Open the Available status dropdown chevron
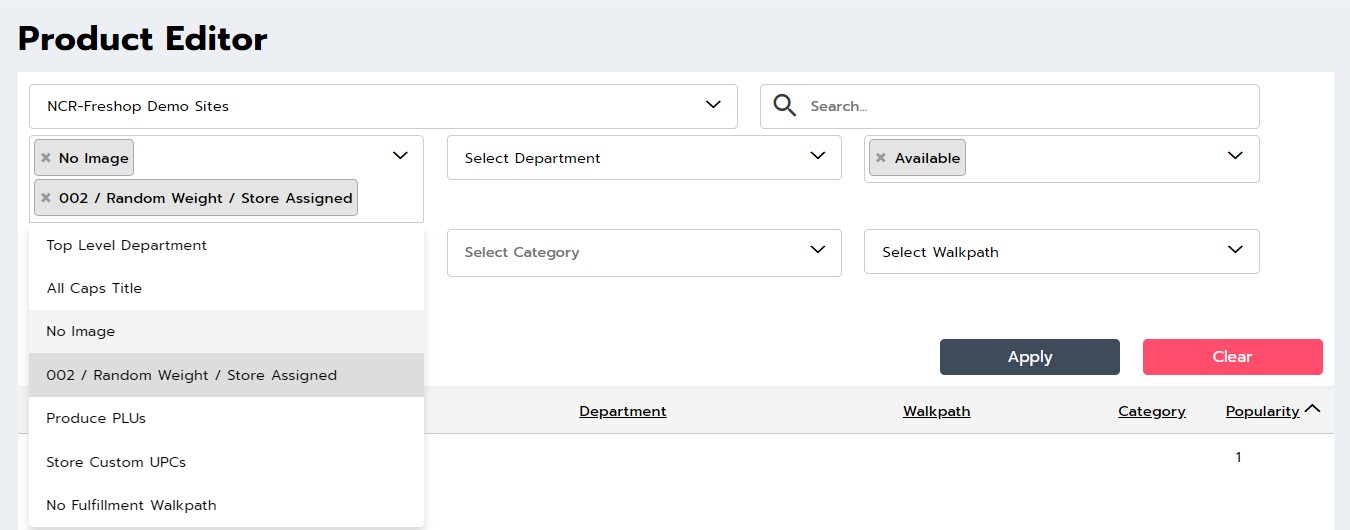Viewport: 1350px width, 530px height. tap(1235, 156)
